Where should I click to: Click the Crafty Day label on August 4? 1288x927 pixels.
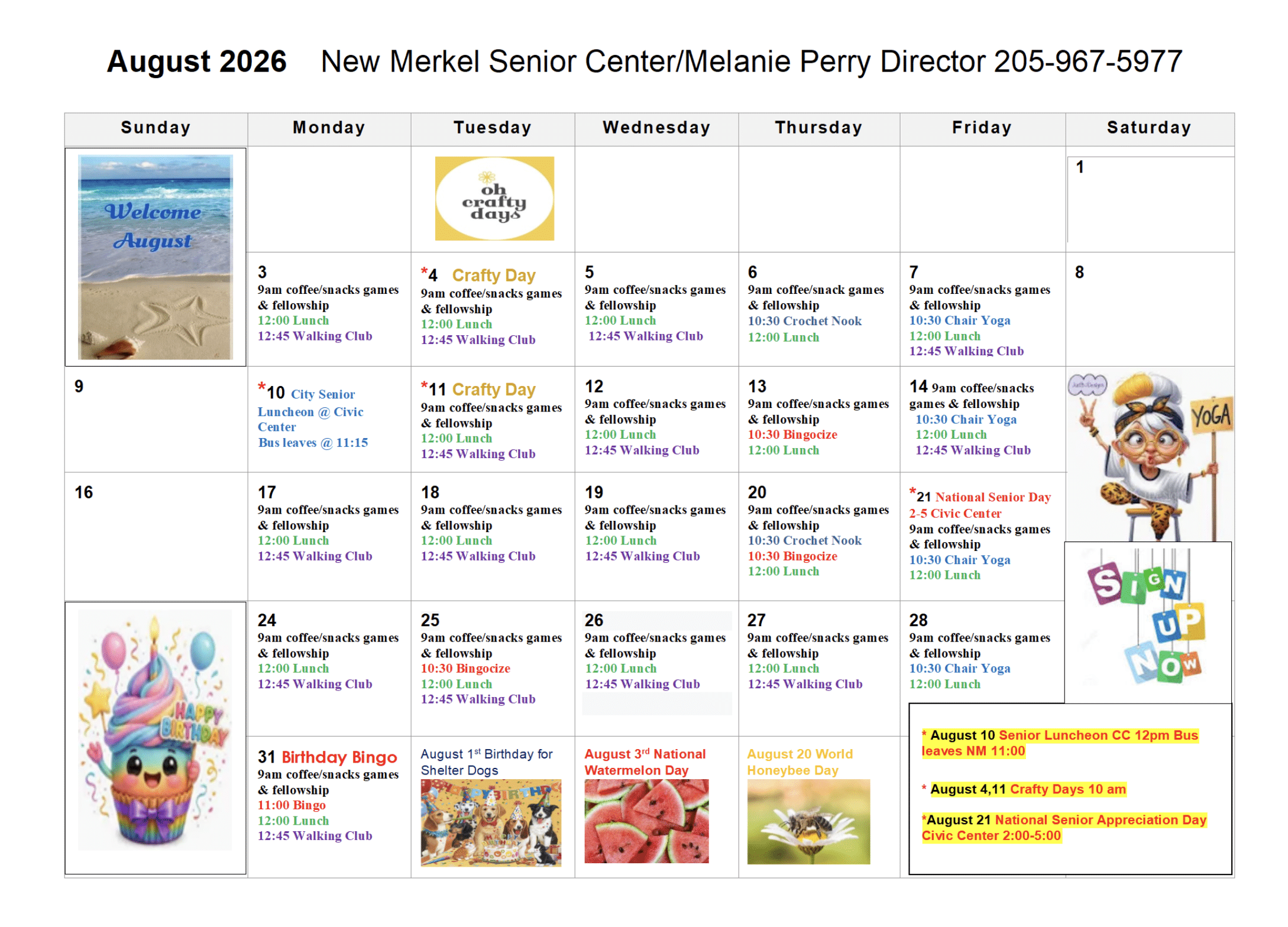[x=494, y=275]
